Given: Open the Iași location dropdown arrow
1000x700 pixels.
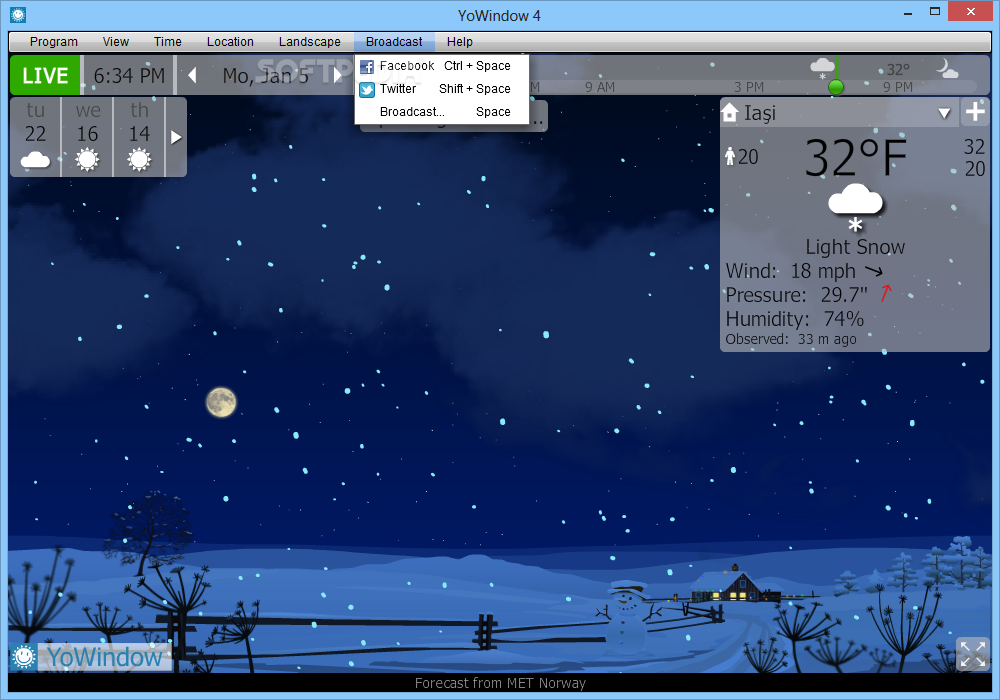Looking at the screenshot, I should [x=945, y=113].
